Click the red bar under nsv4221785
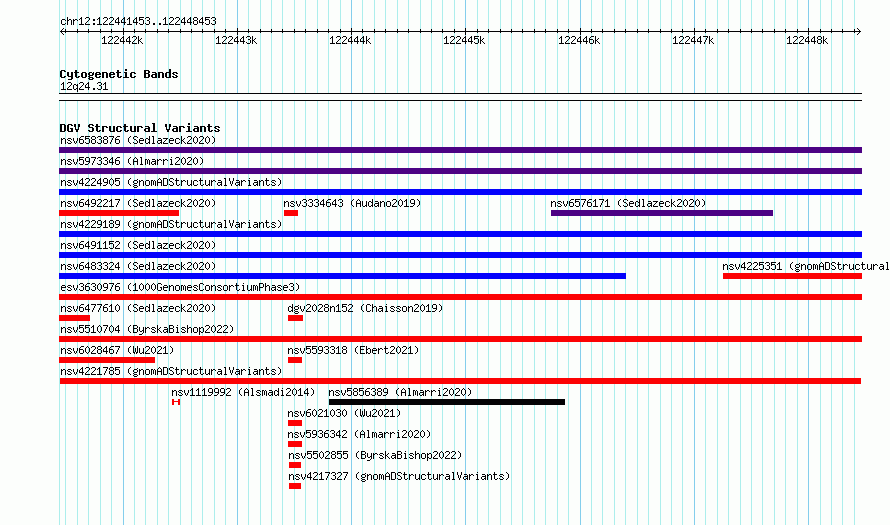890x525 pixels. coord(460,381)
